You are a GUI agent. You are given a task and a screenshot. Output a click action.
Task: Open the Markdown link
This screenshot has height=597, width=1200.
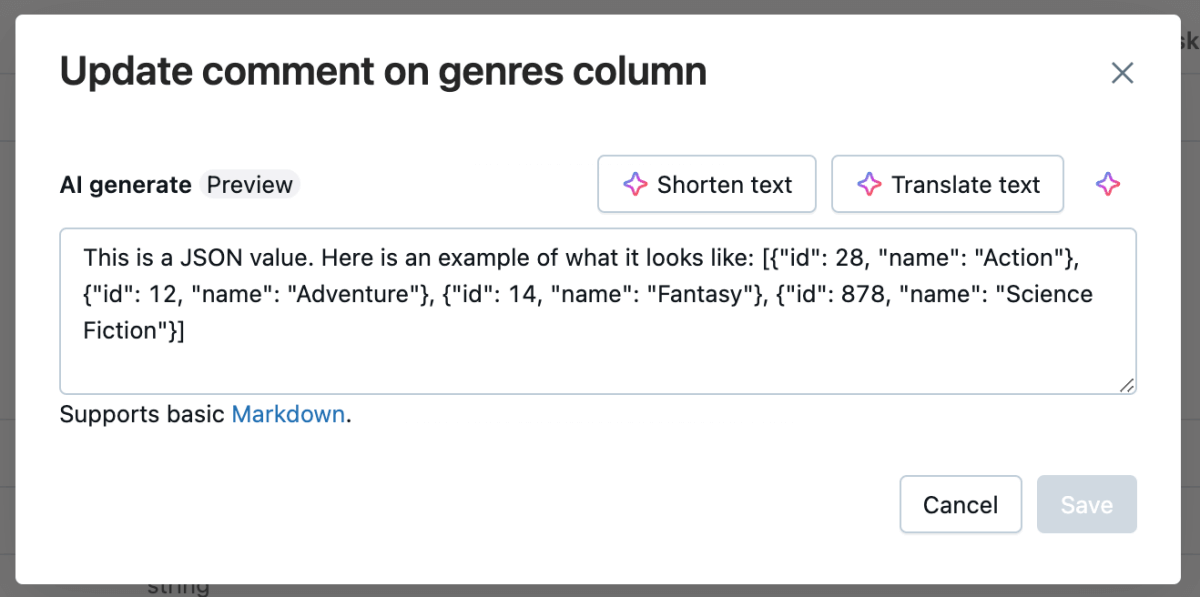point(288,414)
